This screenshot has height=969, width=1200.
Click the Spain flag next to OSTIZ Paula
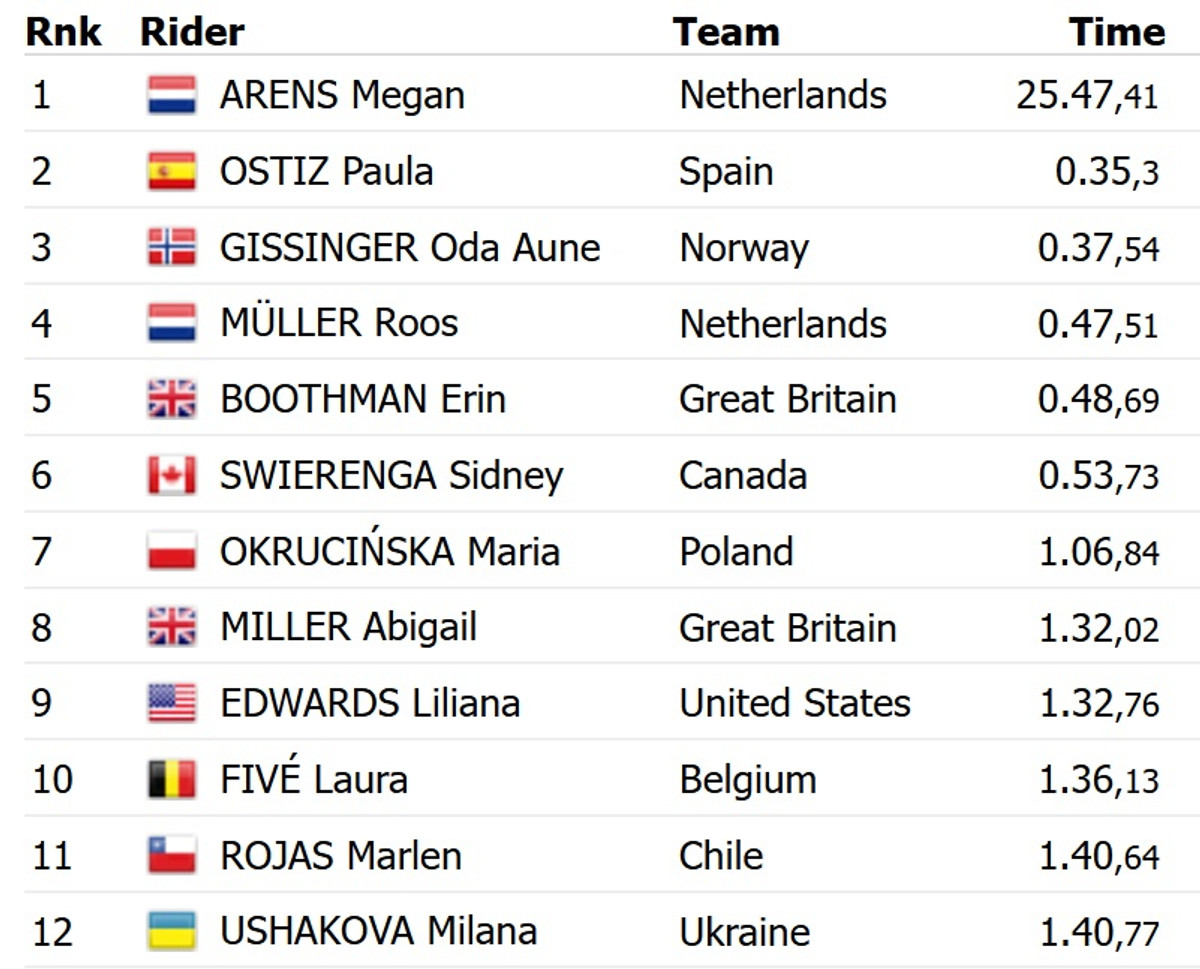(x=172, y=171)
